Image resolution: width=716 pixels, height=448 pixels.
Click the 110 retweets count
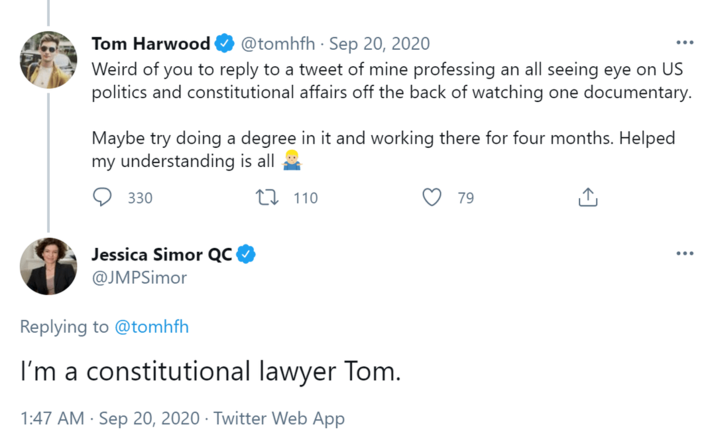pyautogui.click(x=305, y=198)
